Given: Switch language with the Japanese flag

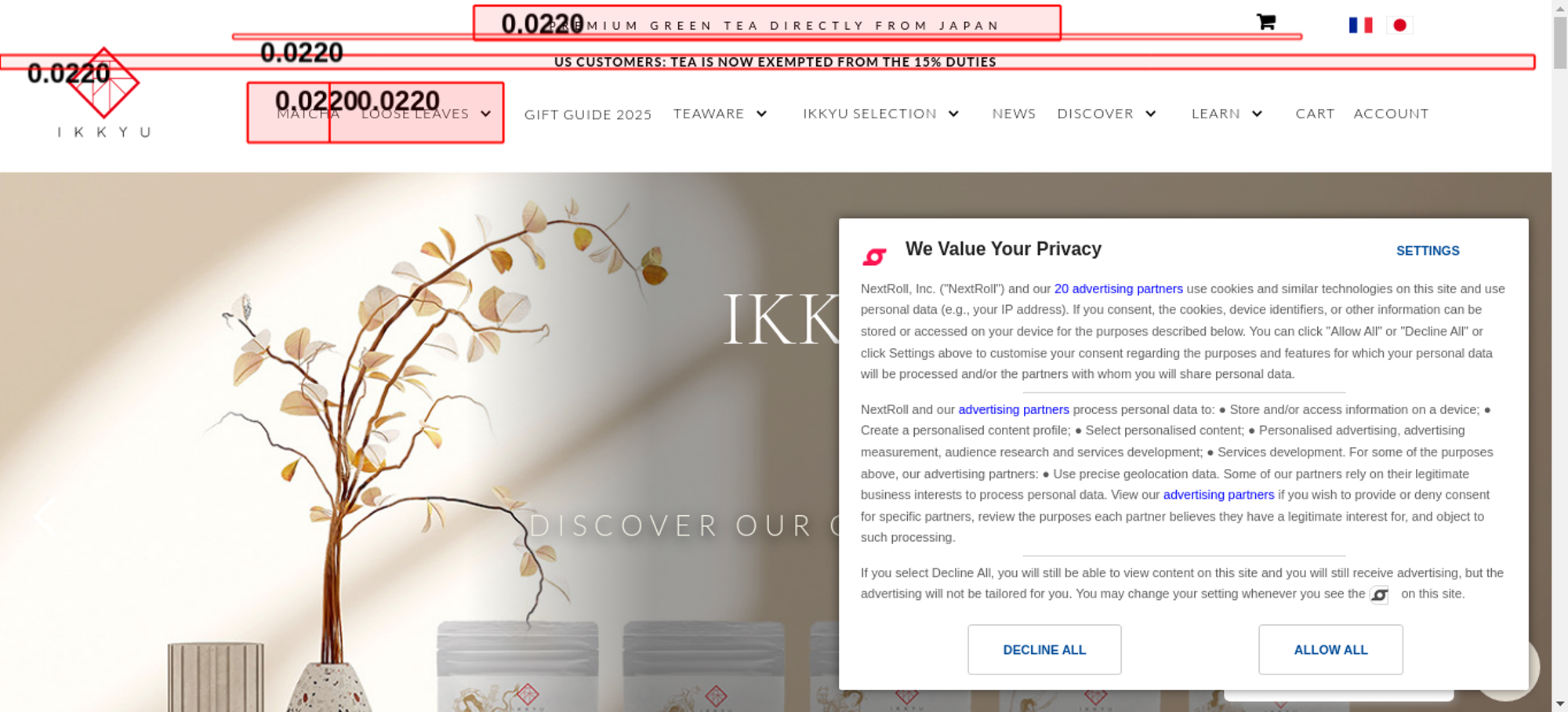Looking at the screenshot, I should pos(1399,25).
